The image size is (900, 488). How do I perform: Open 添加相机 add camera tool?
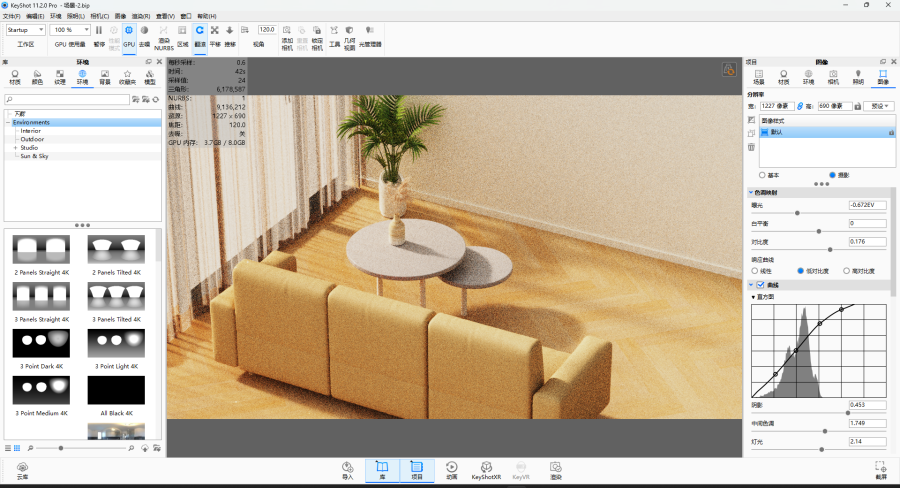point(287,35)
